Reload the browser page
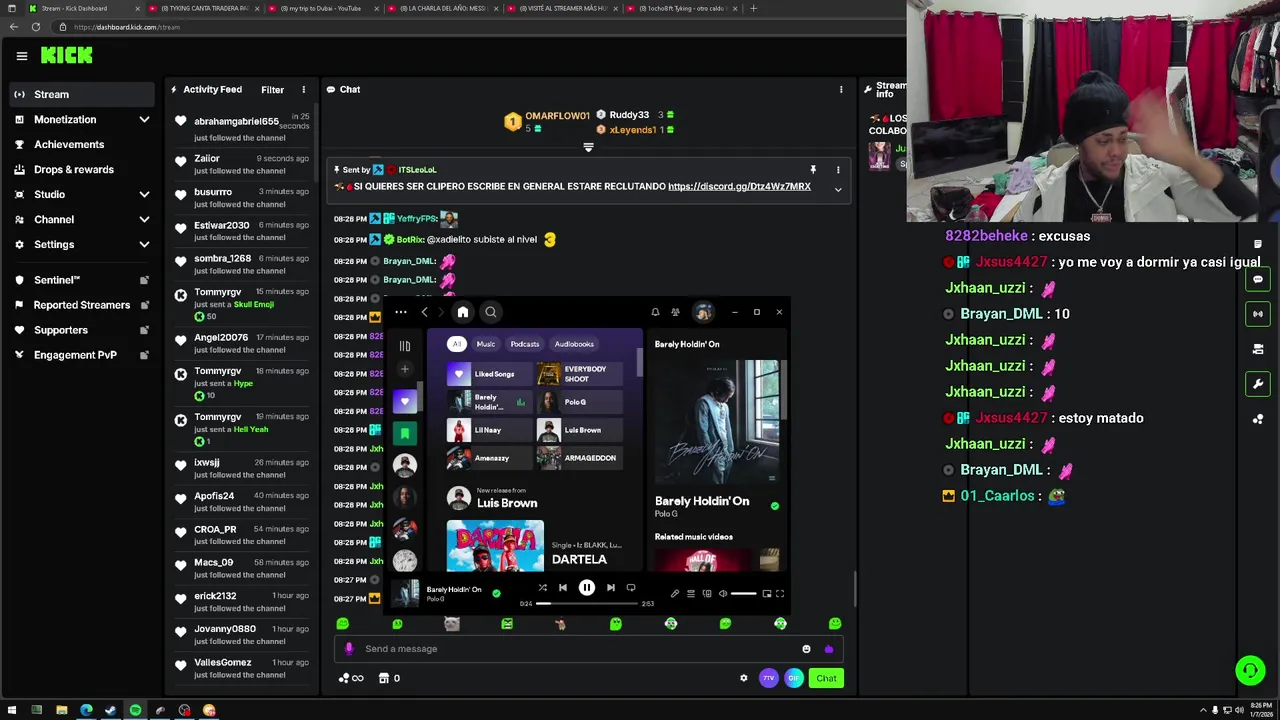 coord(36,27)
